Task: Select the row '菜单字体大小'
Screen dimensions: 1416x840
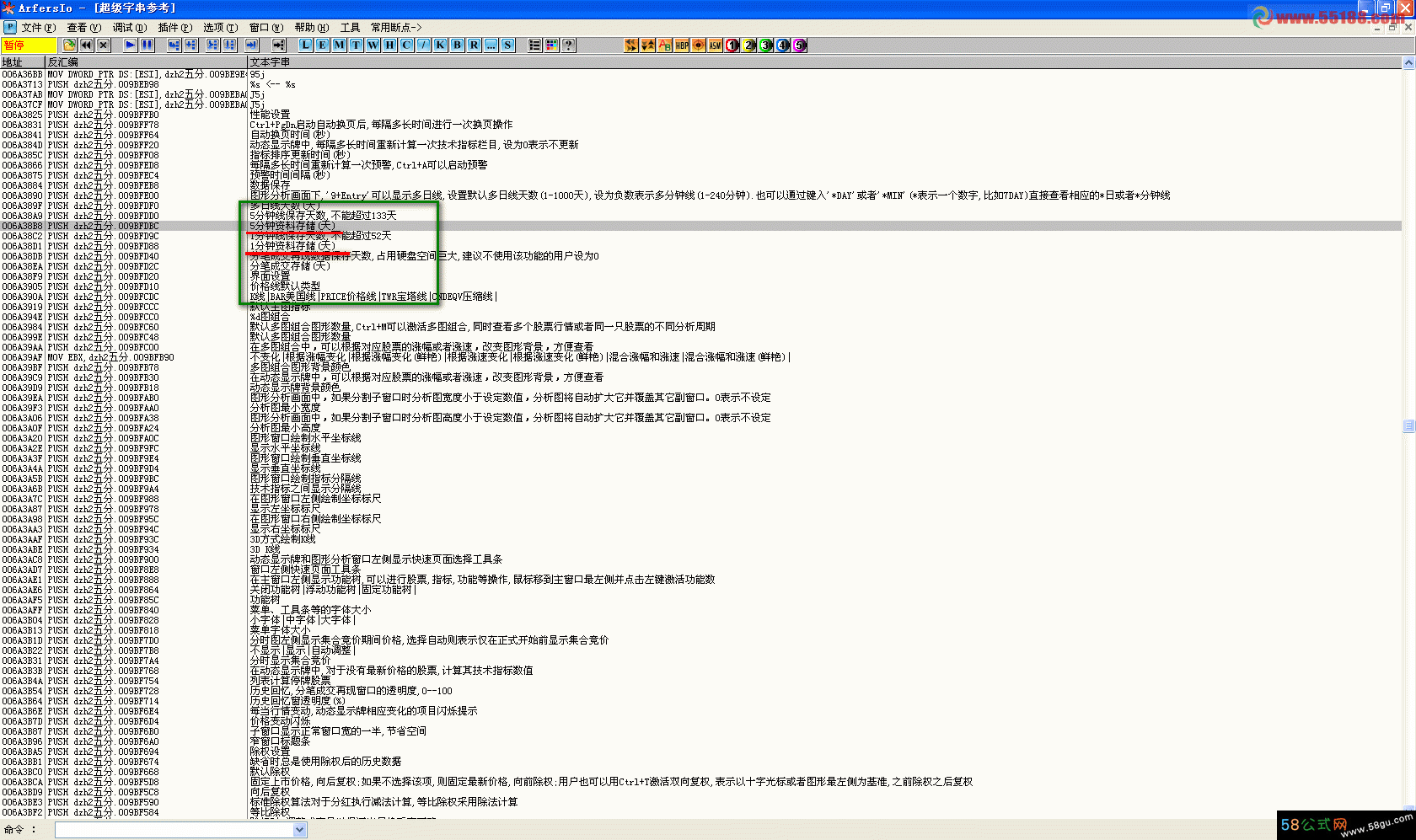Action: pyautogui.click(x=700, y=630)
